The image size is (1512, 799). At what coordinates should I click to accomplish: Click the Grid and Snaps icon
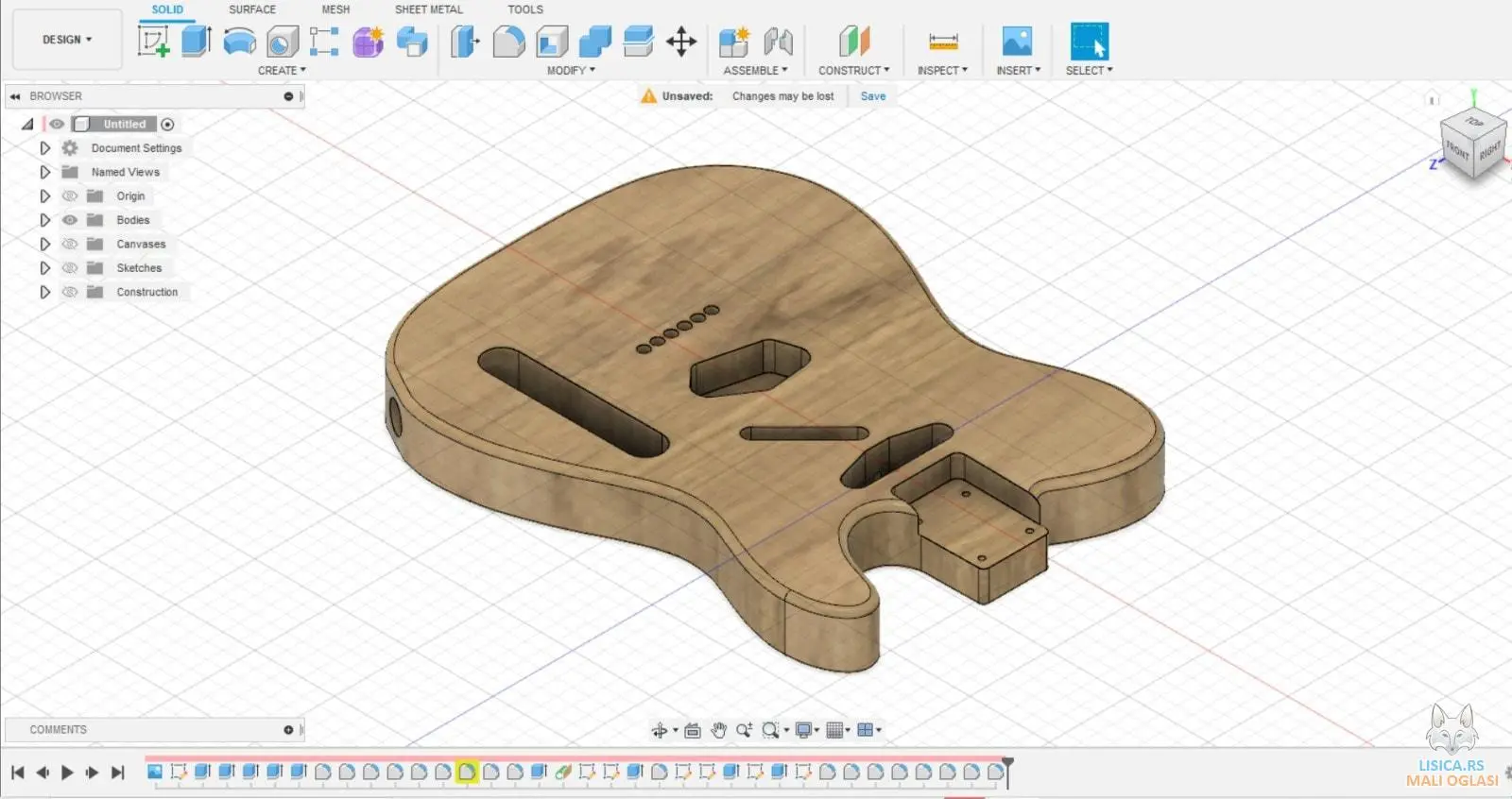coord(834,730)
